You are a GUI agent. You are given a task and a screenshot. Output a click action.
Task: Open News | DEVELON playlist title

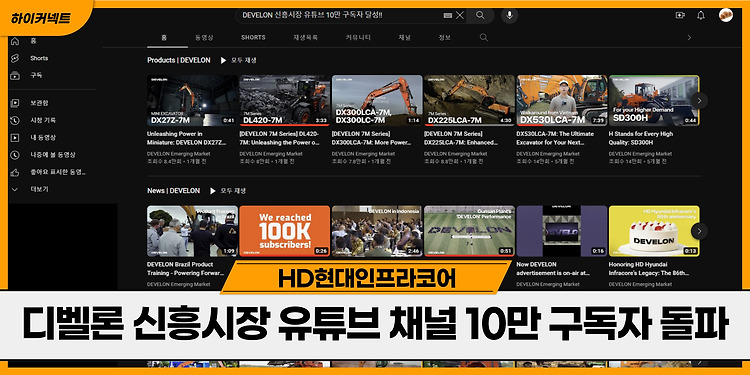[173, 191]
